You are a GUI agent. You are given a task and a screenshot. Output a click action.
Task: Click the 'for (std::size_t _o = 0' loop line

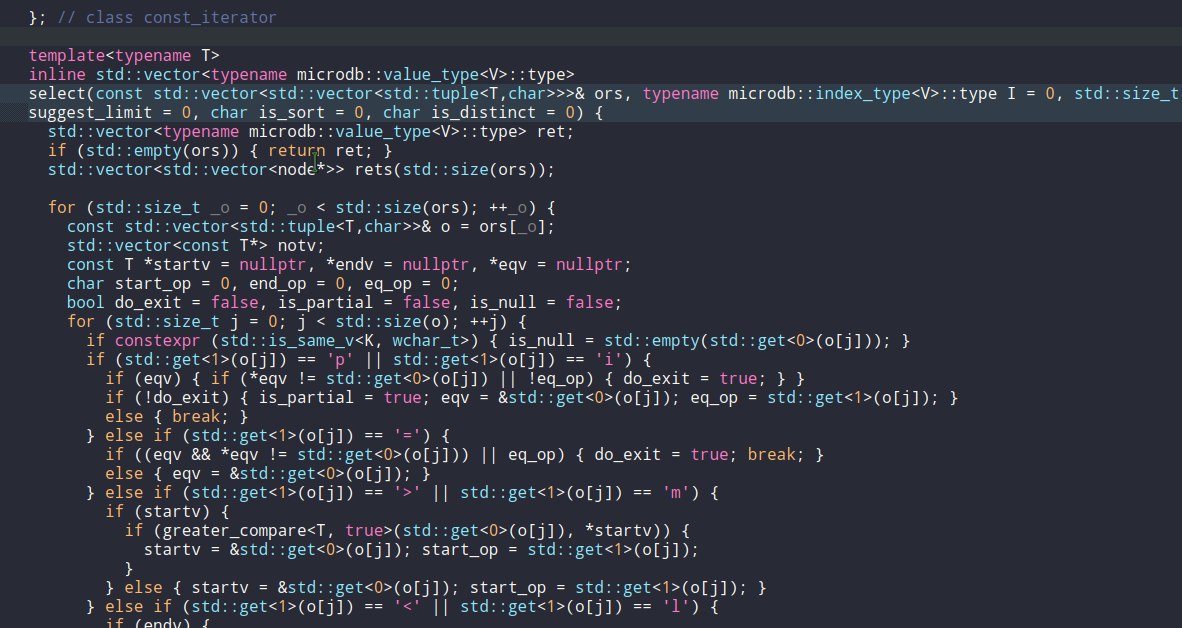click(302, 207)
